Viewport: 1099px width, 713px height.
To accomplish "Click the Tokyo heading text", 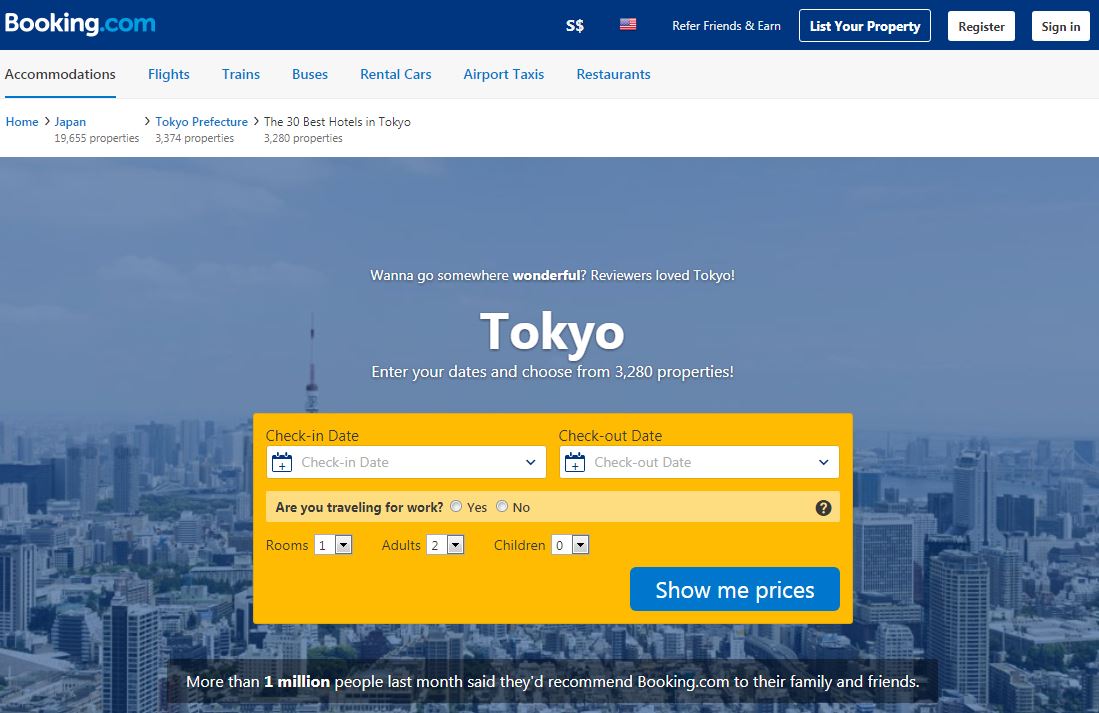I will click(552, 332).
